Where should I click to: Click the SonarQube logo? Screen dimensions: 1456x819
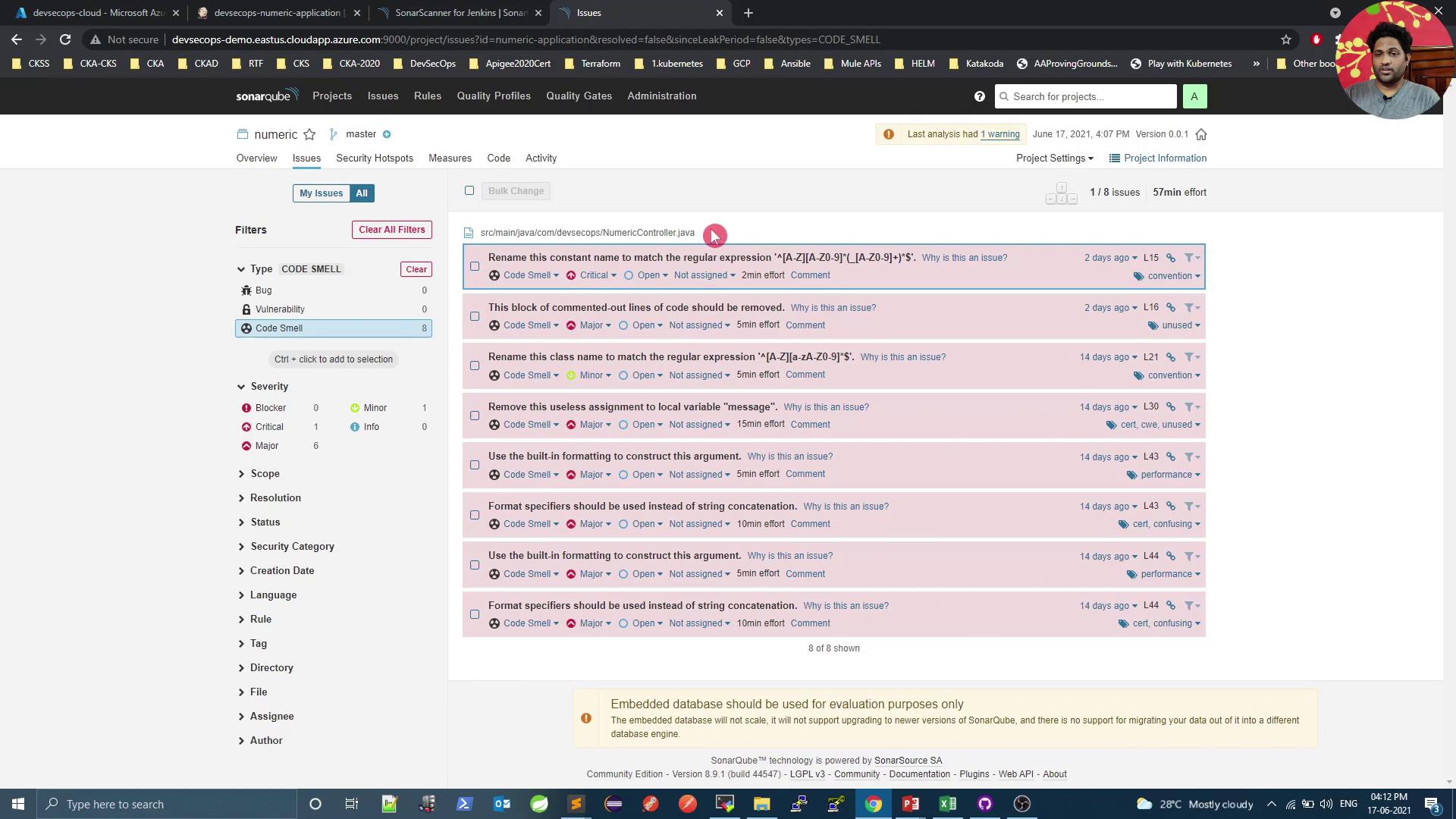click(266, 96)
